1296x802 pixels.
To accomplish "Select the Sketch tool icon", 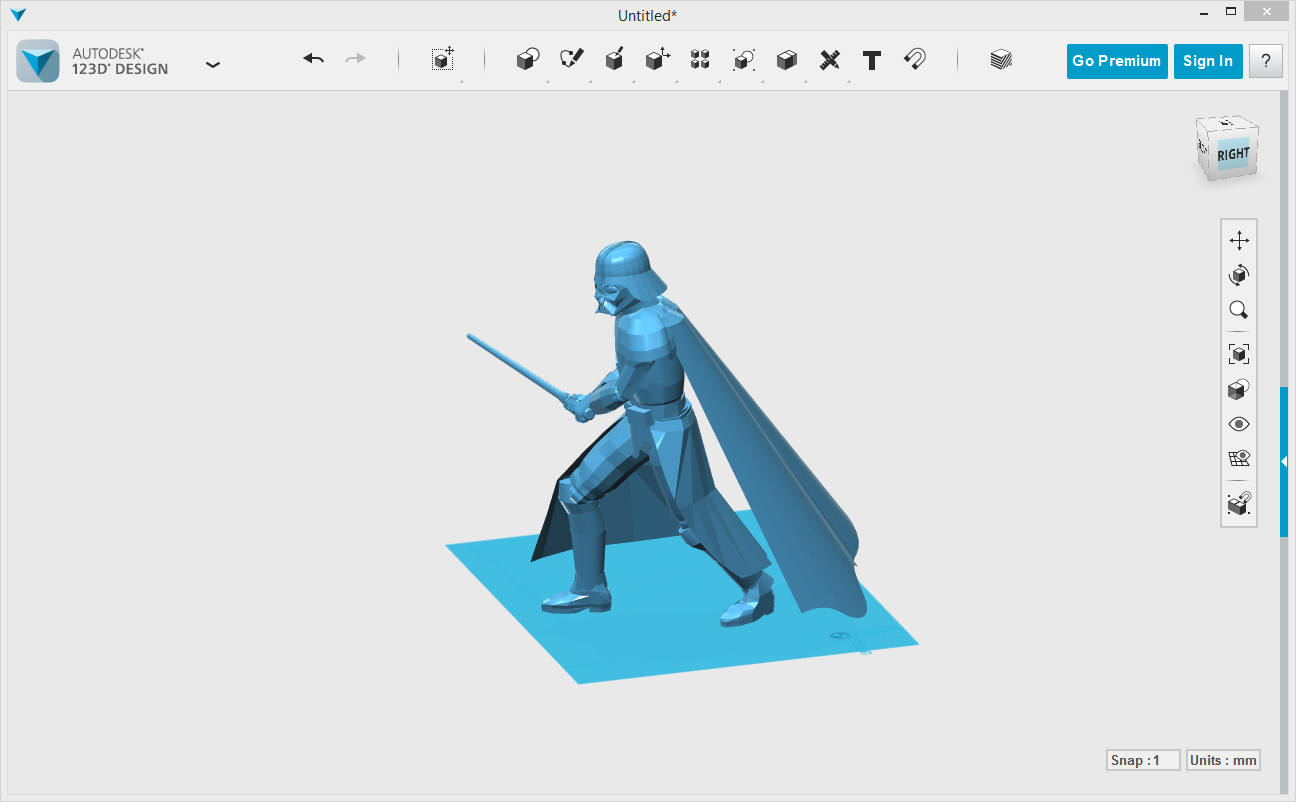I will click(571, 60).
